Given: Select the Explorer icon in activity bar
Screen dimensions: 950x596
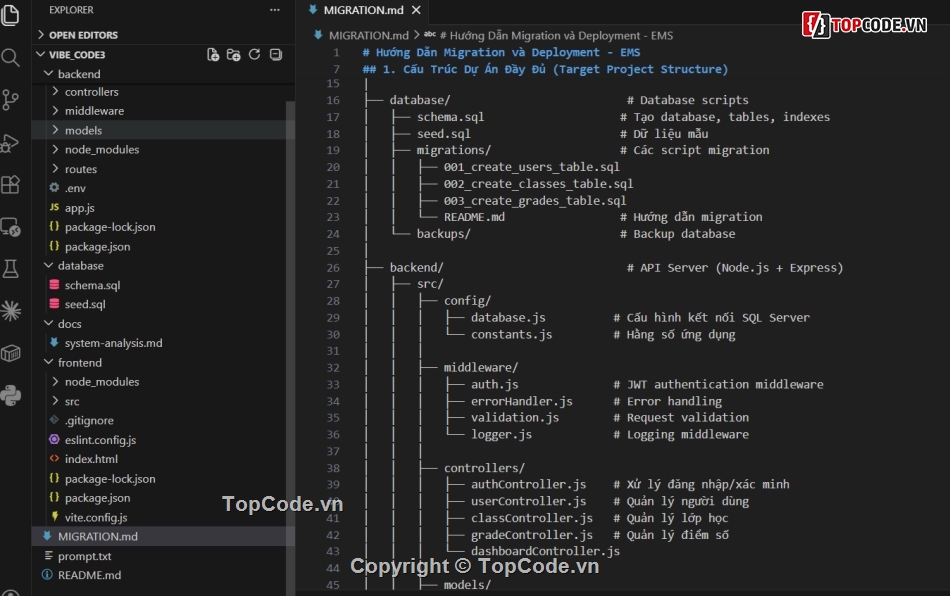Looking at the screenshot, I should tap(11, 12).
